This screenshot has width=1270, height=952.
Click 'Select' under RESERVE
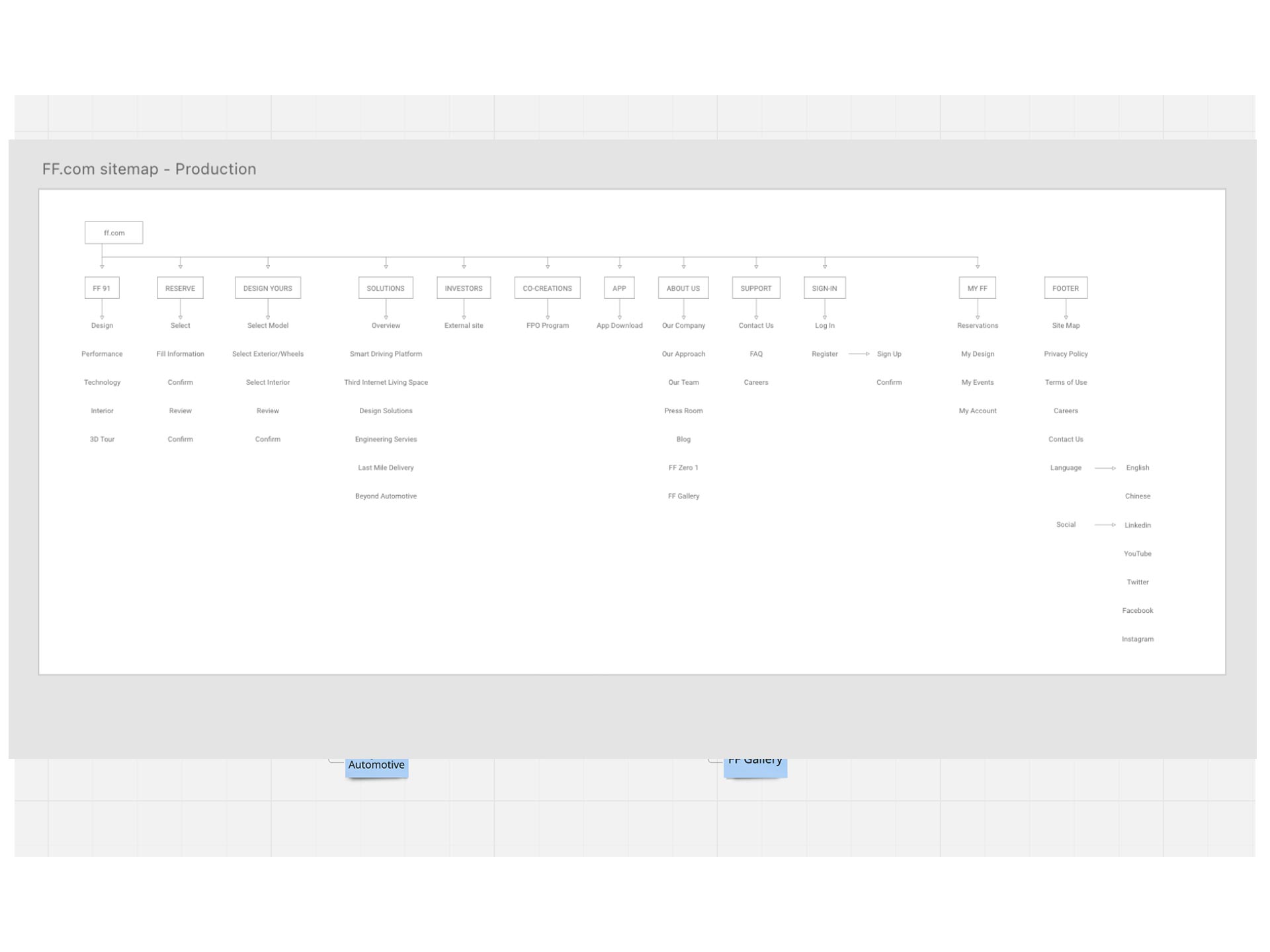pos(180,325)
